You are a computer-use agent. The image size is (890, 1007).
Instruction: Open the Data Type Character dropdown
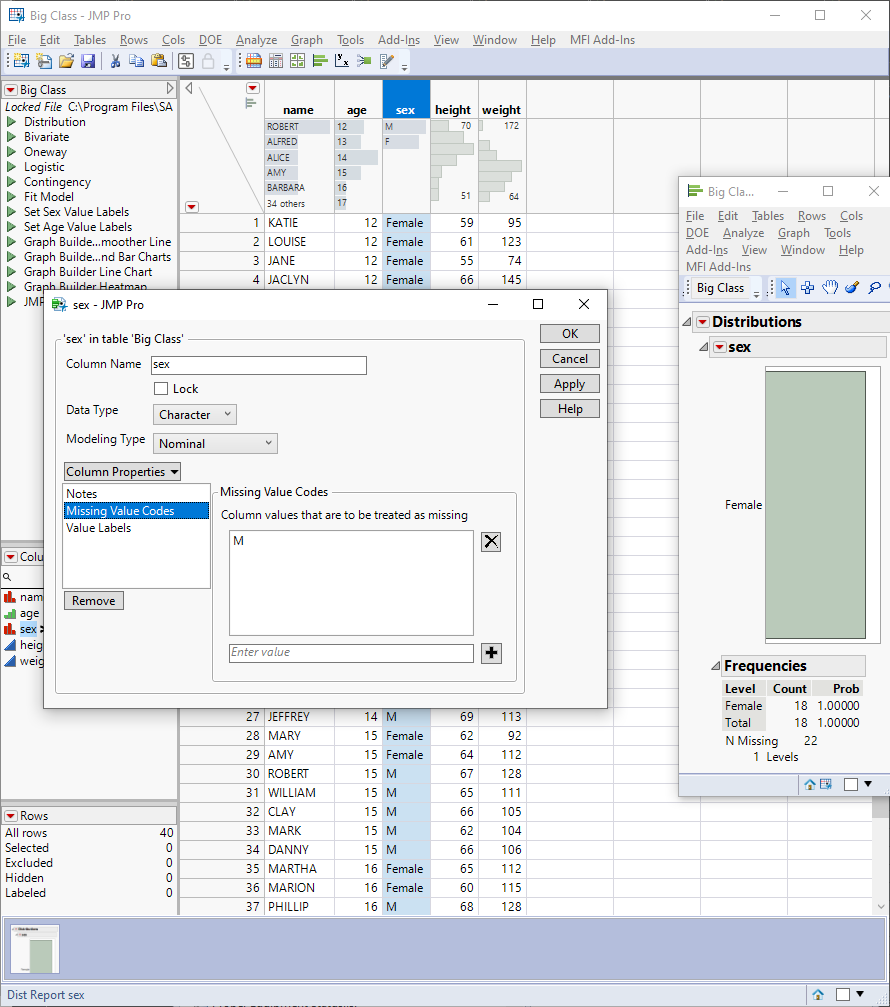click(x=194, y=413)
